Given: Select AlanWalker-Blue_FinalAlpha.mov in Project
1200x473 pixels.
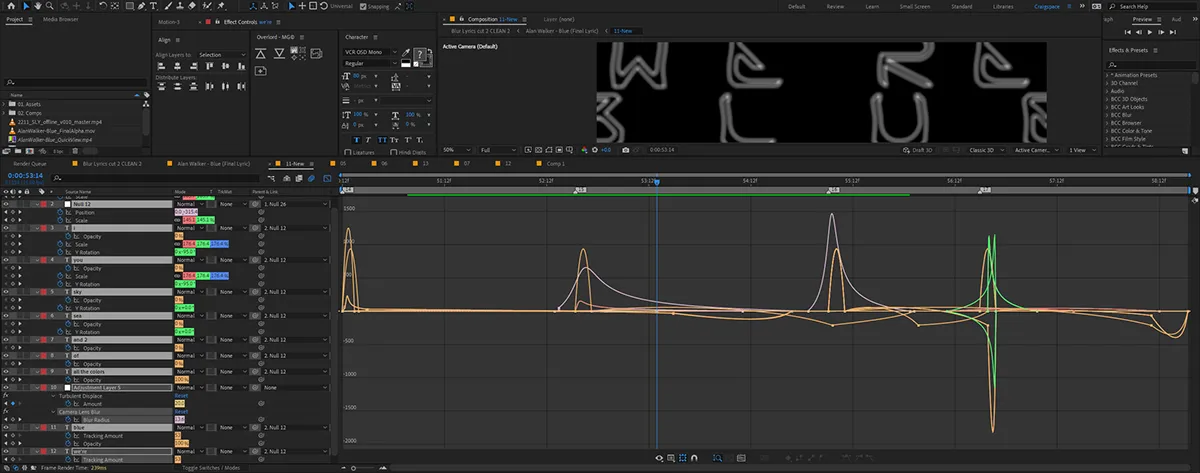Looking at the screenshot, I should coord(56,131).
